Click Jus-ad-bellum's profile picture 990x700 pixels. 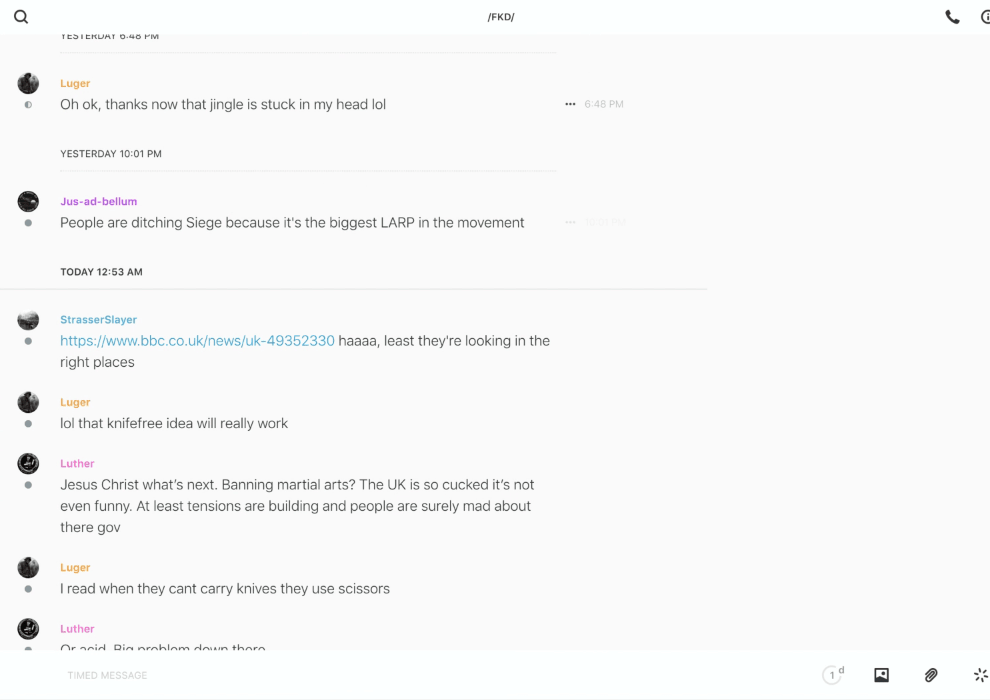28,202
